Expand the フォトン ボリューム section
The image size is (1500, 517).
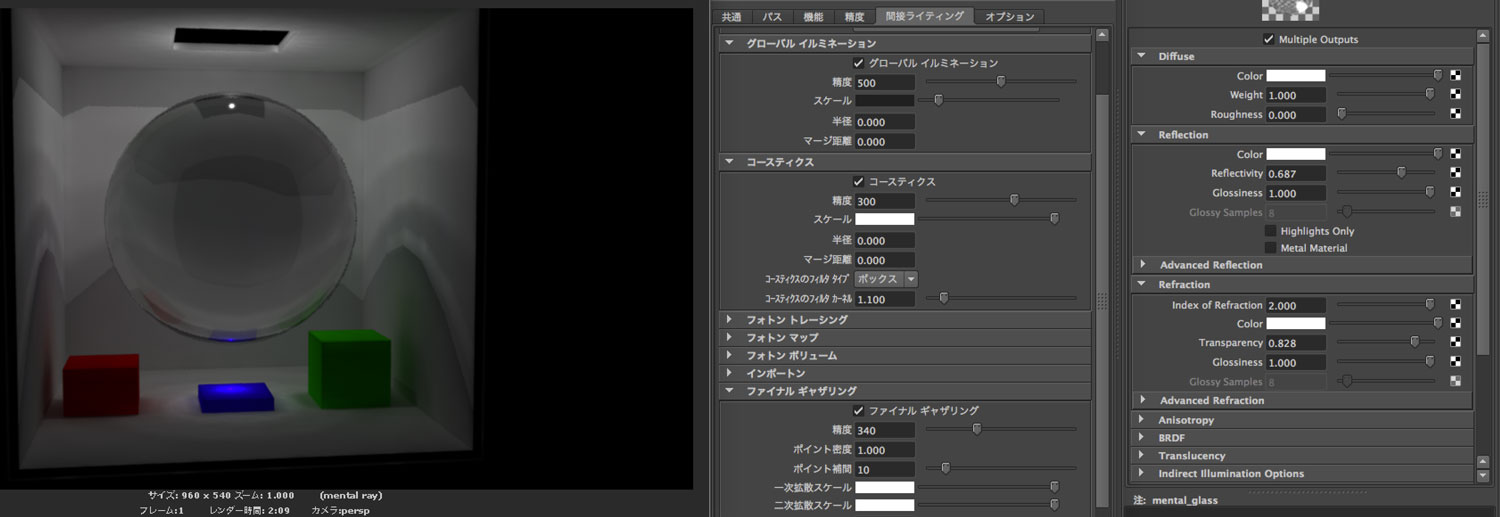[x=729, y=356]
